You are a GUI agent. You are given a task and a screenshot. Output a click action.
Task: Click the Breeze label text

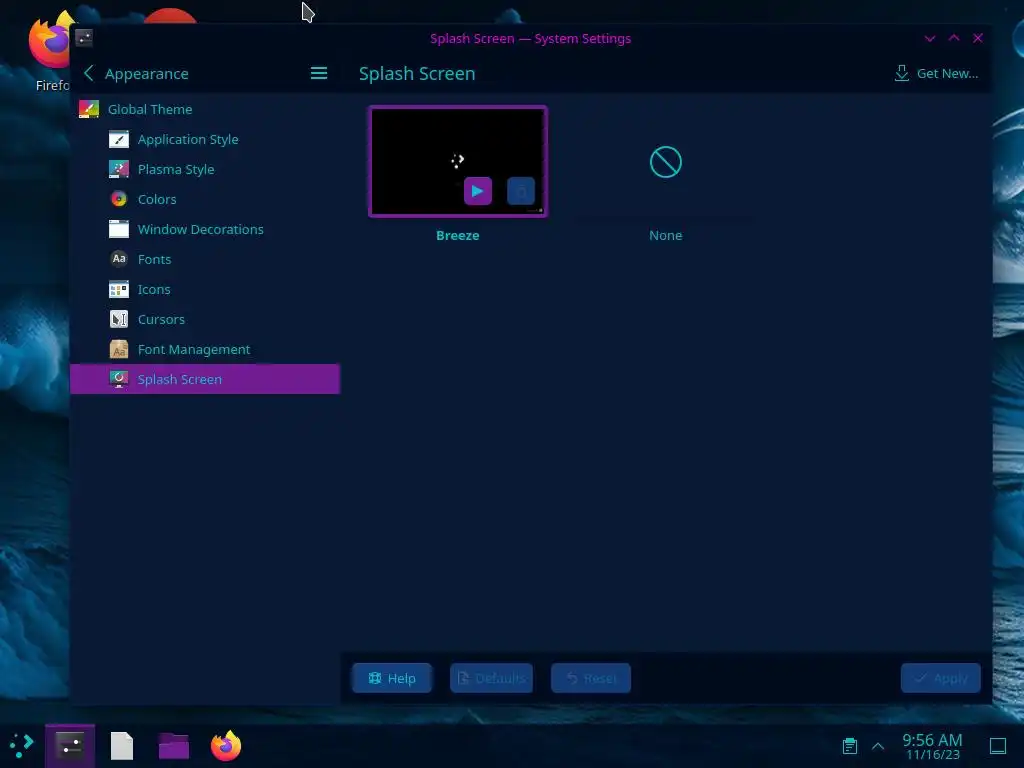coord(458,235)
